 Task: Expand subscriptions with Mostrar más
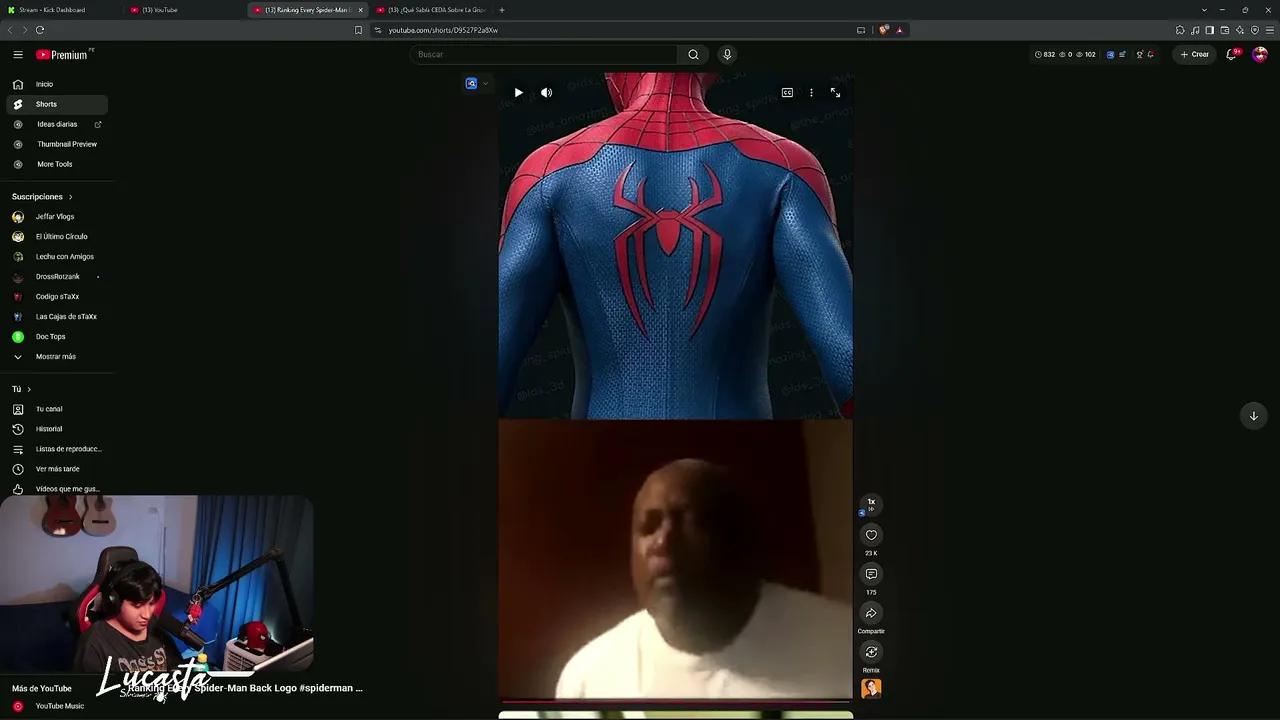point(57,357)
